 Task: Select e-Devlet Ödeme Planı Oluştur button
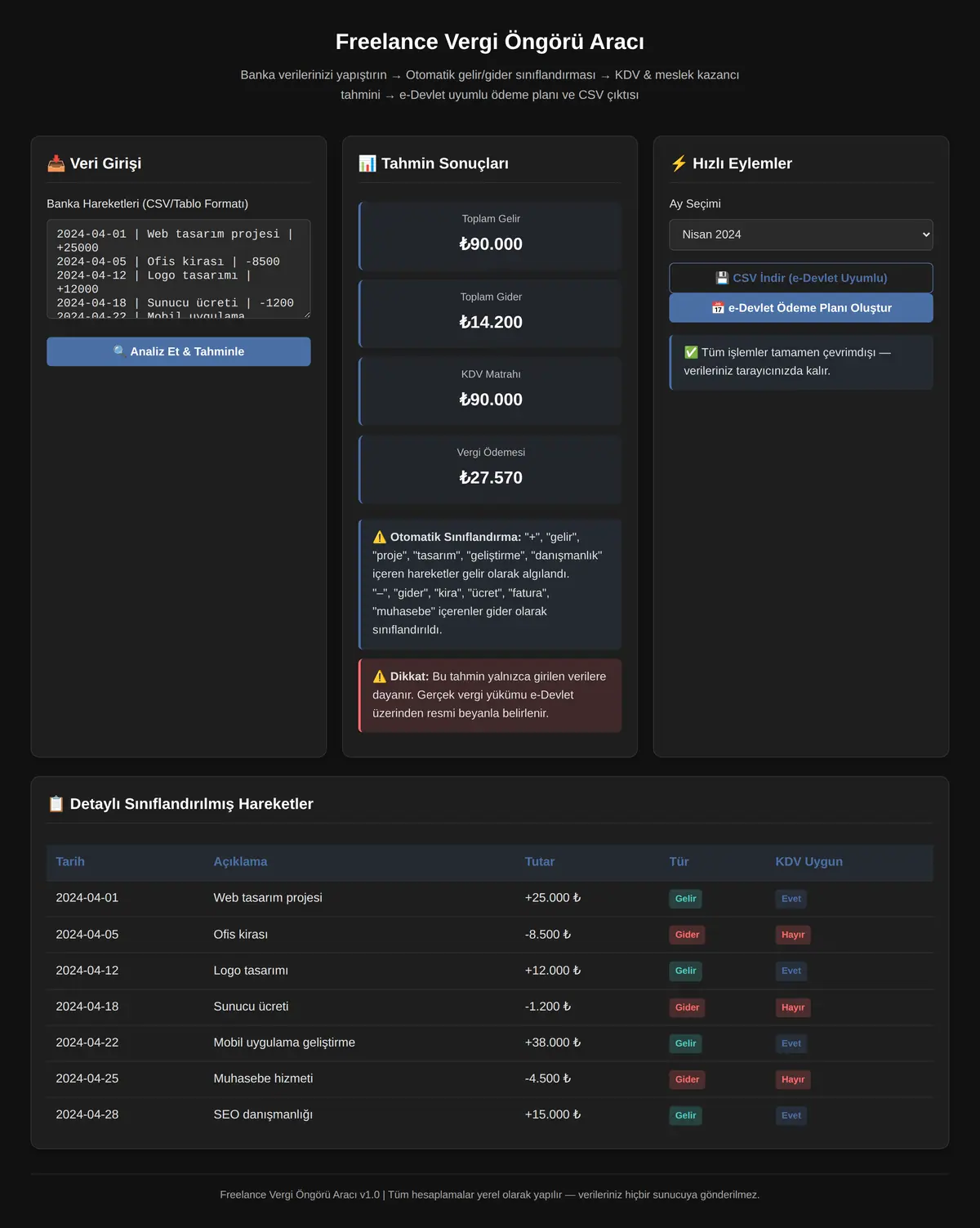(801, 308)
